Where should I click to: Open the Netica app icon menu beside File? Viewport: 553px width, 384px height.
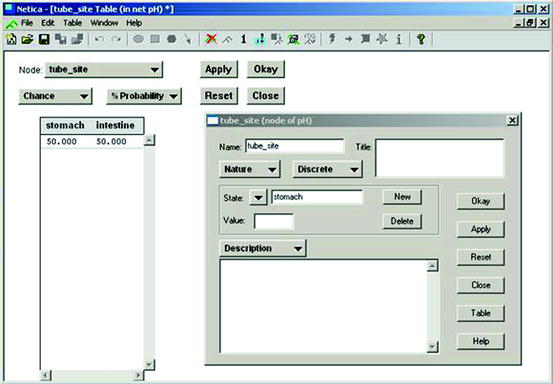coord(11,24)
